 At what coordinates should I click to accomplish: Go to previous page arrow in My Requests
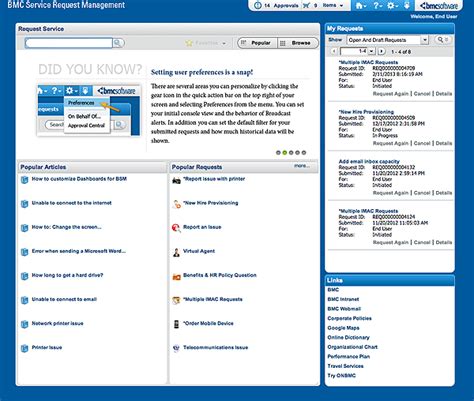click(x=334, y=51)
